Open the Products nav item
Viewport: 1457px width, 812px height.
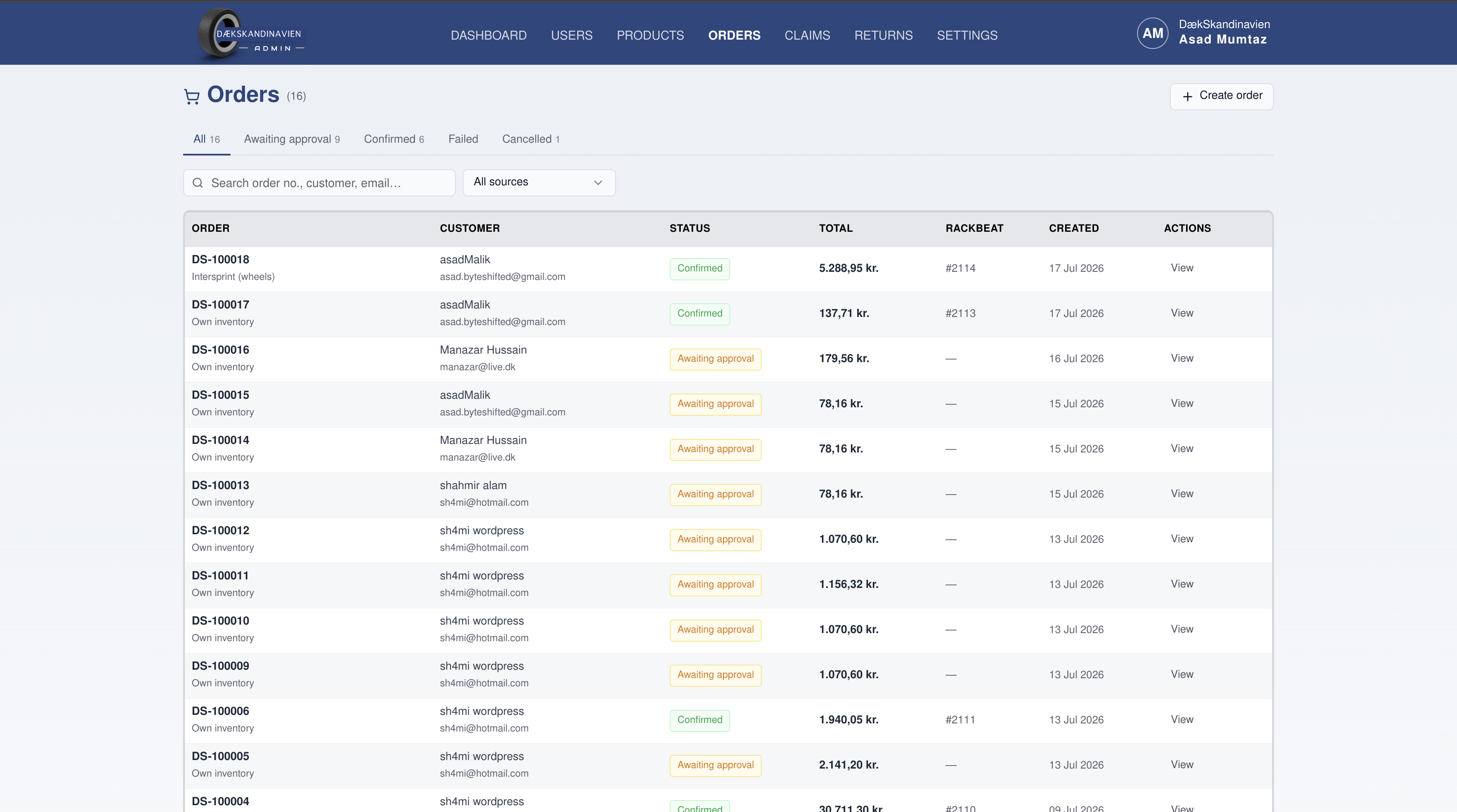(x=650, y=35)
